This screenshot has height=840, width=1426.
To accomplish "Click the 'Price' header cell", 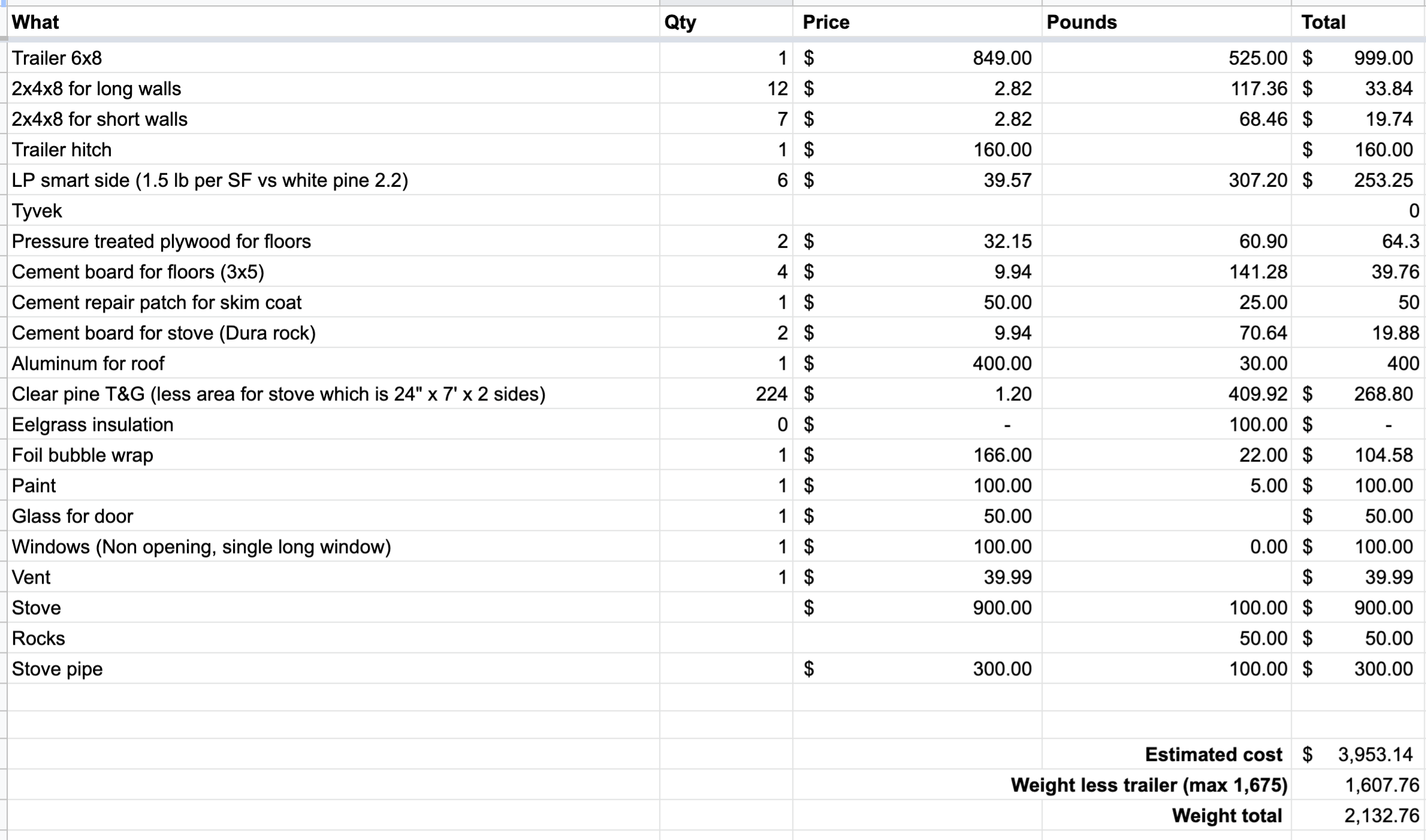I will [917, 22].
